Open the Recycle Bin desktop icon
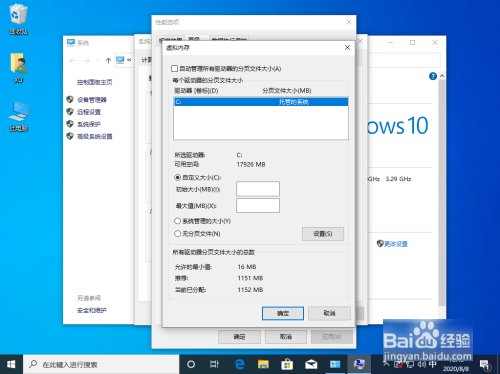 tap(18, 18)
